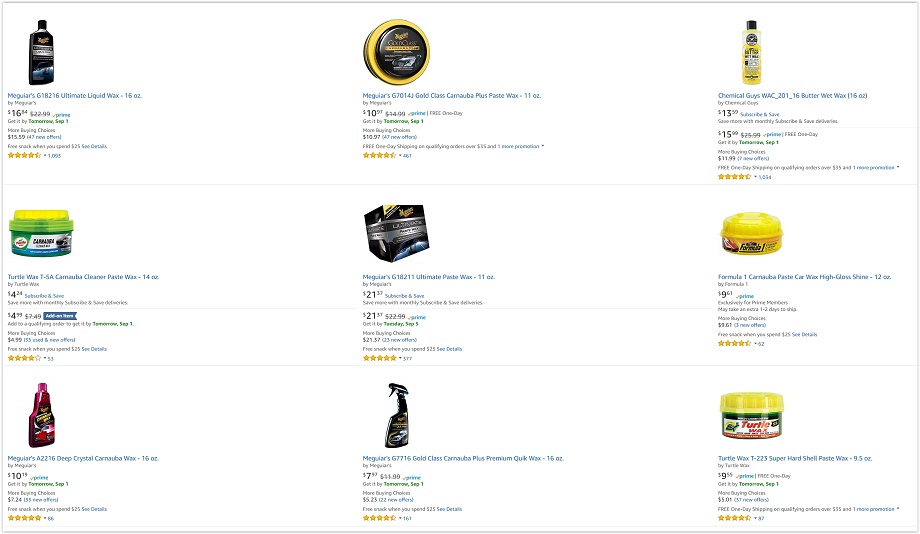Viewport: 920px width, 534px height.
Task: Click the star rating under Meguiar's G18211 Ultimate Paste Wax
Action: [x=379, y=358]
